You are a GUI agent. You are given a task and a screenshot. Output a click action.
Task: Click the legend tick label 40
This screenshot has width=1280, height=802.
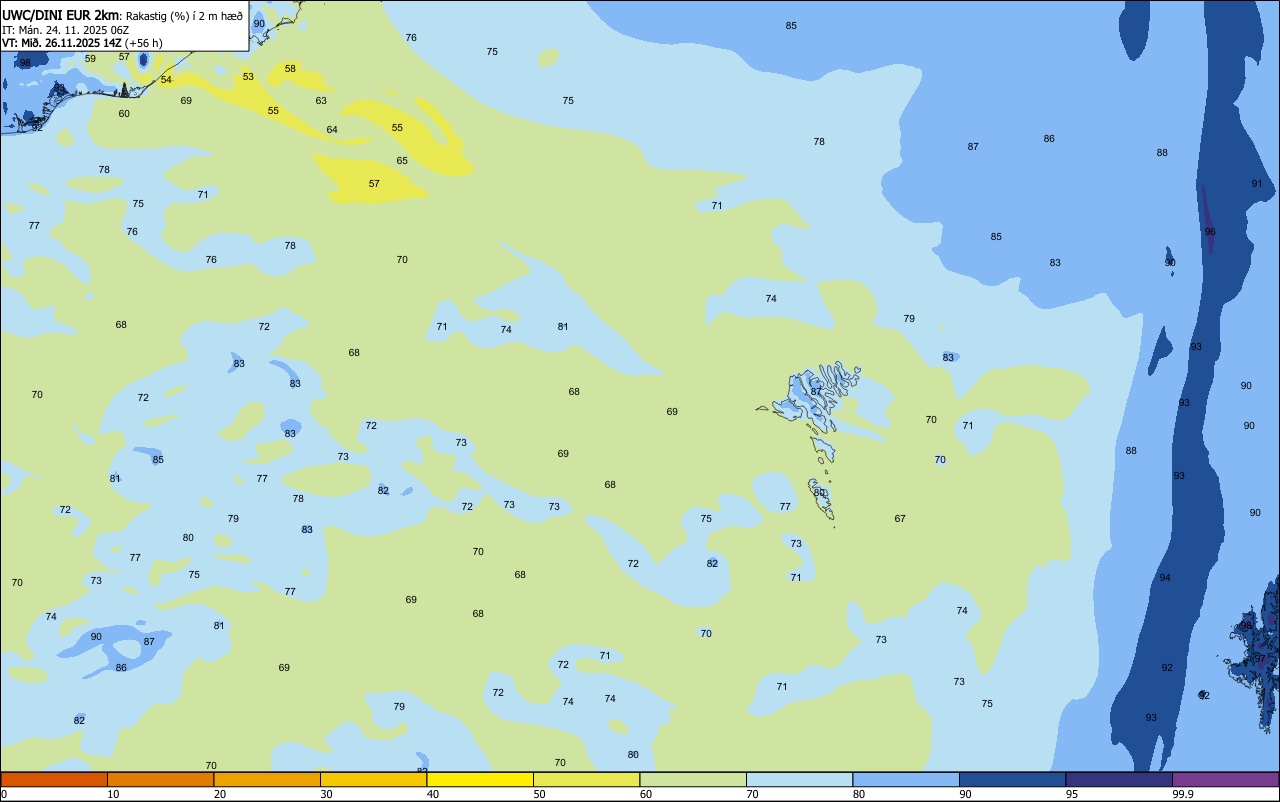pos(433,794)
